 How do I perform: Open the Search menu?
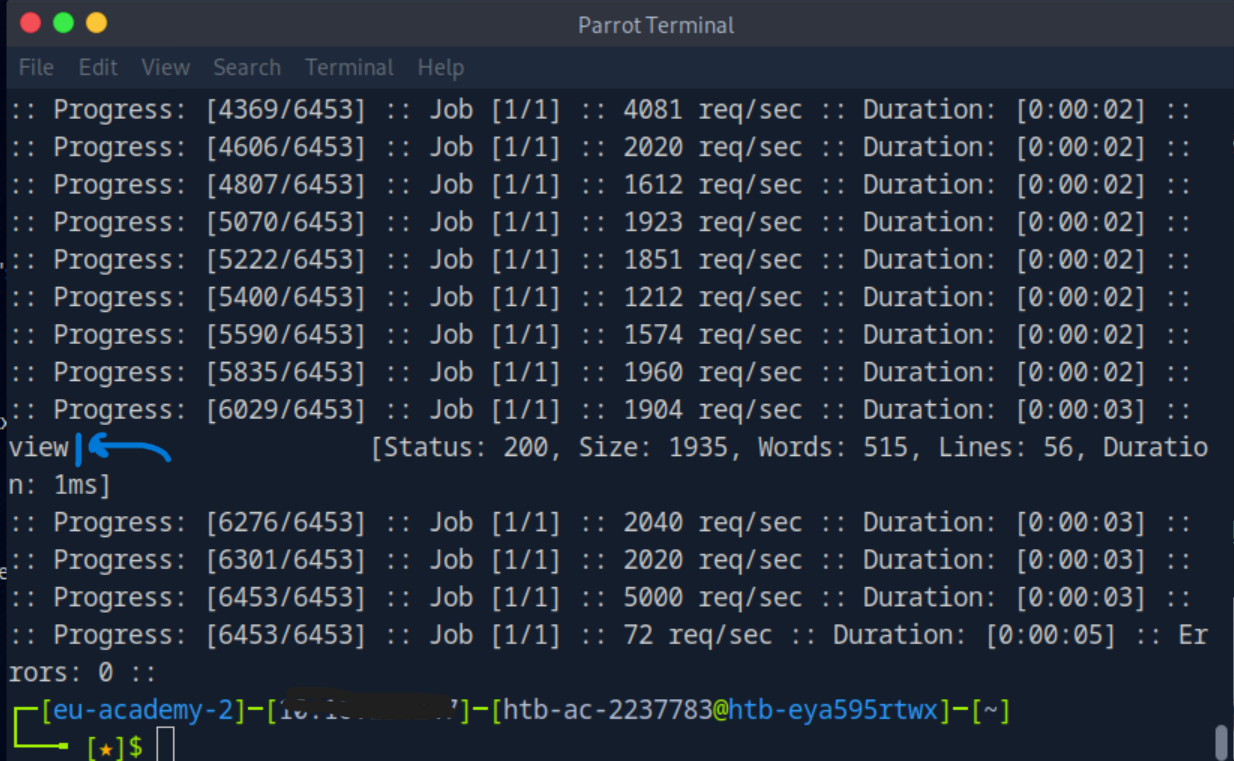[246, 67]
